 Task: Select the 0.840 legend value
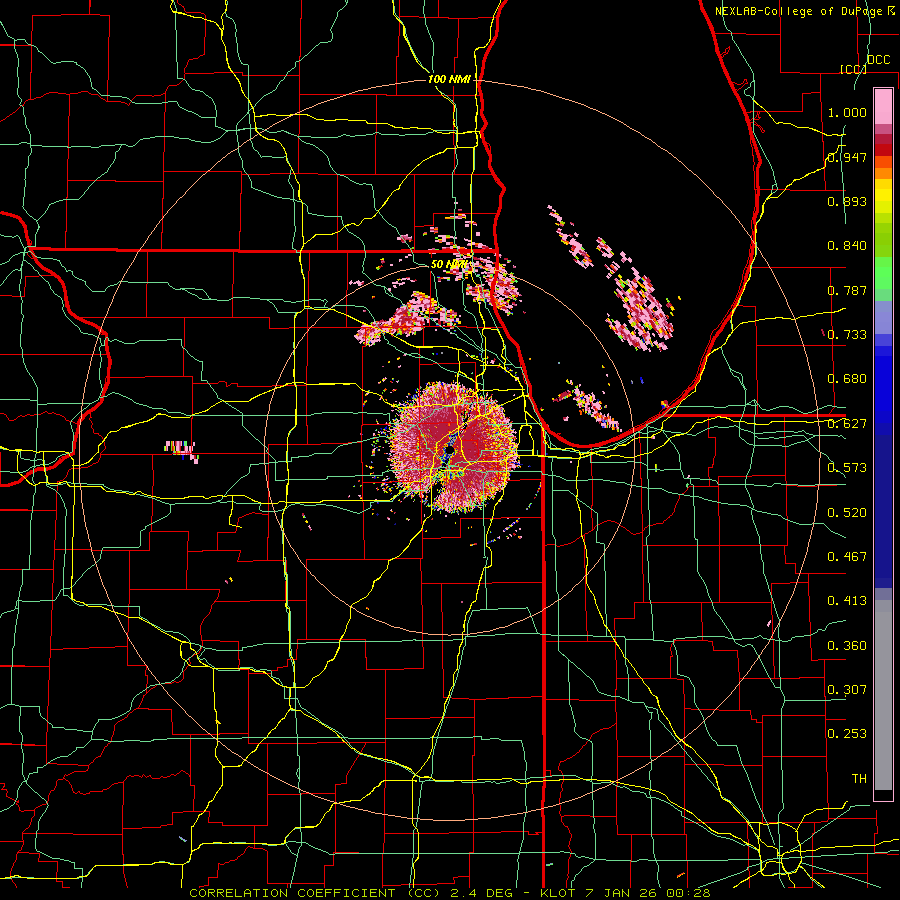point(847,246)
